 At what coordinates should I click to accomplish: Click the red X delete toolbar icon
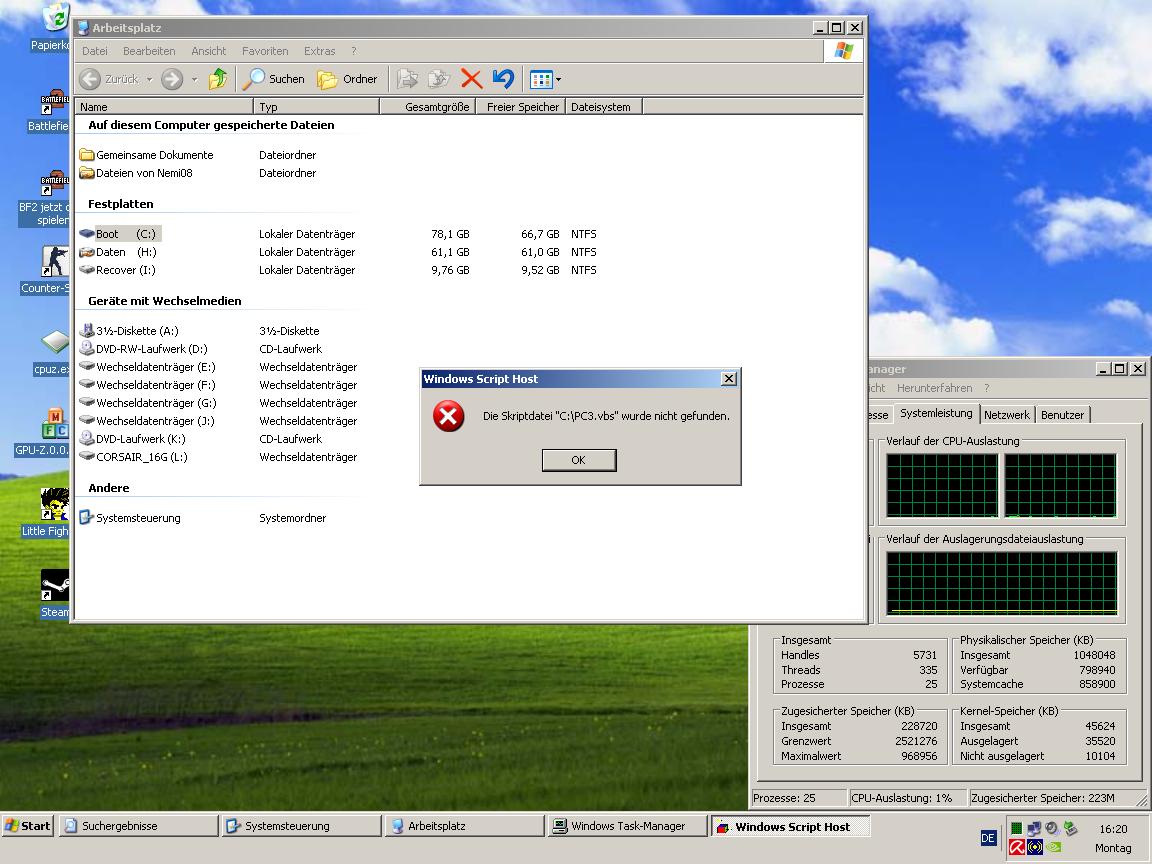pos(471,79)
